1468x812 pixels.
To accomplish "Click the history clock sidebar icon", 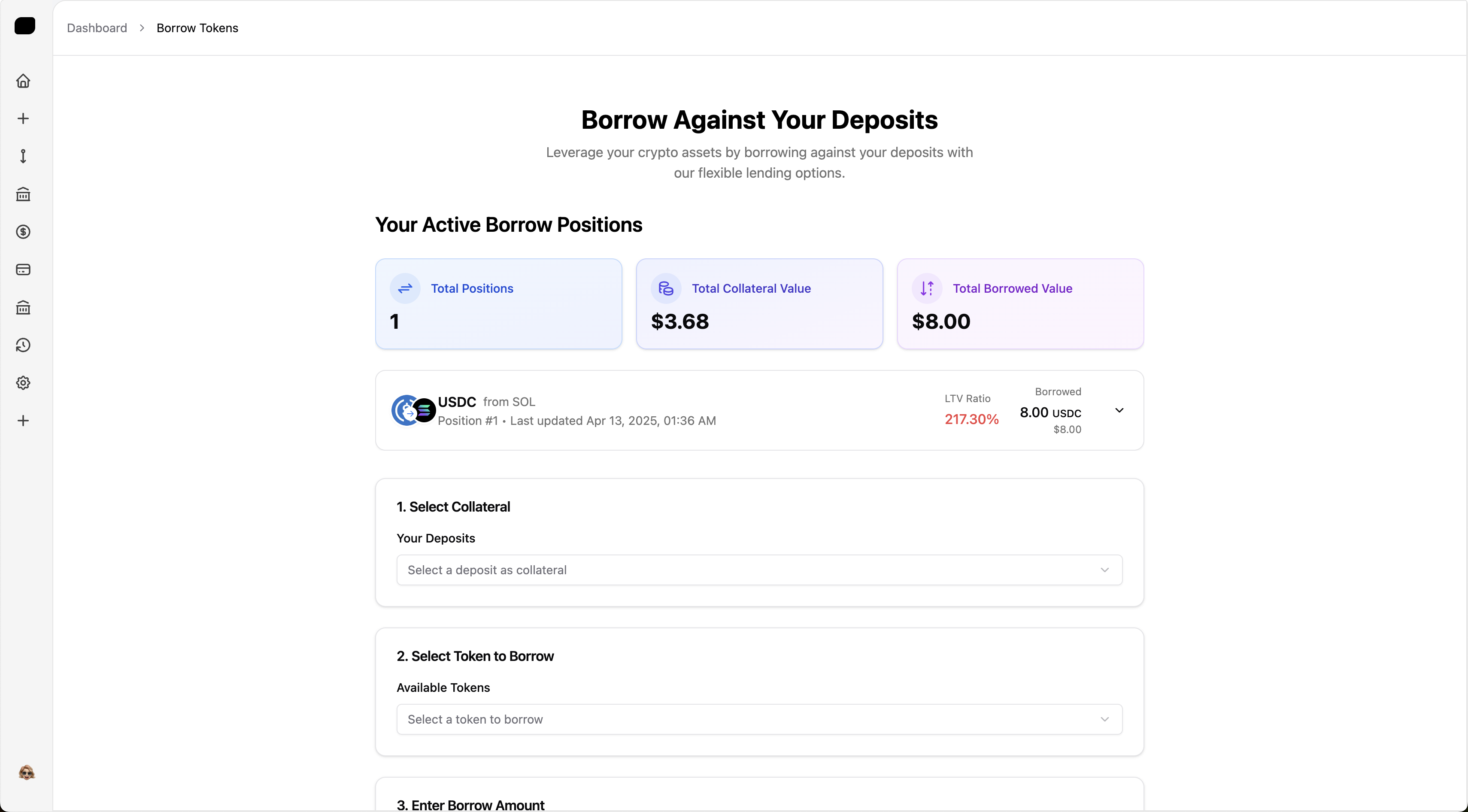I will tap(23, 345).
